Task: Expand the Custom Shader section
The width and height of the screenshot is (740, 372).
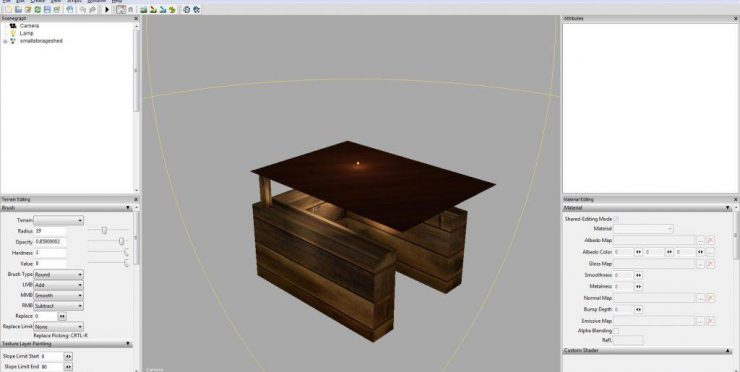Action: click(x=727, y=351)
